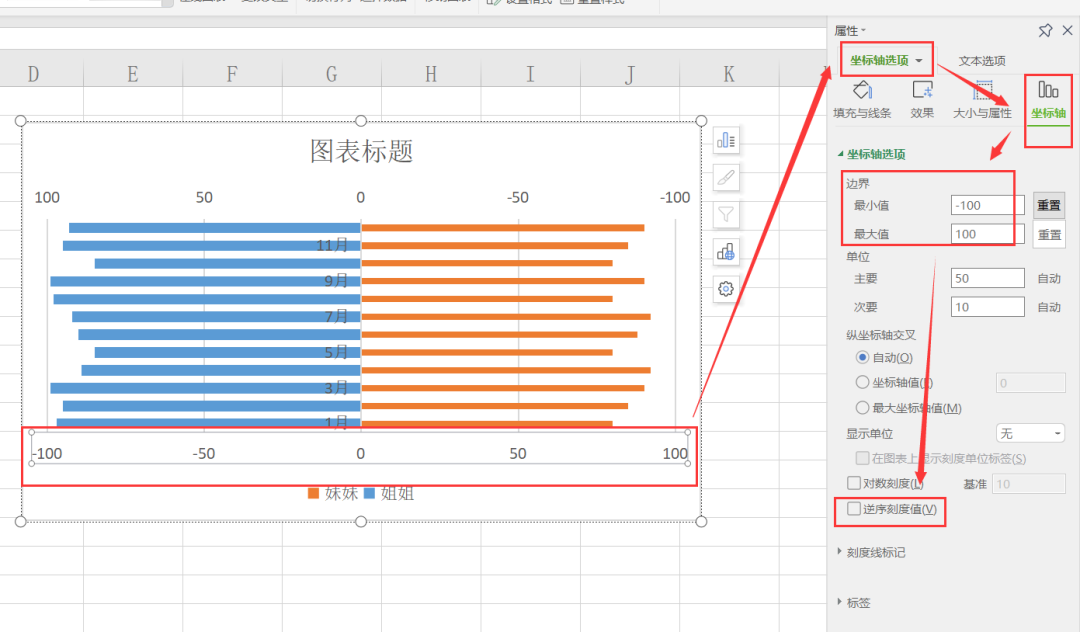Select the 最大坐标轴值(M) radio option
This screenshot has width=1080, height=632.
pos(862,408)
